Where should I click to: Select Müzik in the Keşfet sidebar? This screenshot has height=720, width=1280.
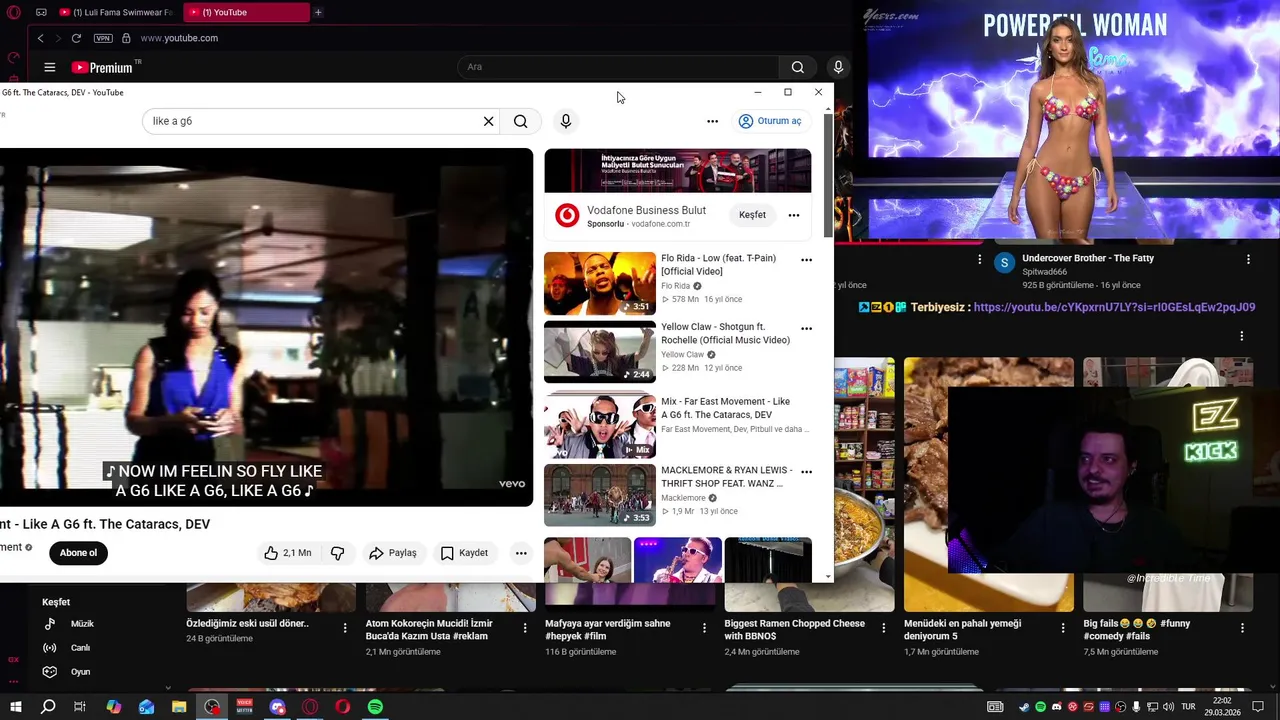tap(82, 624)
